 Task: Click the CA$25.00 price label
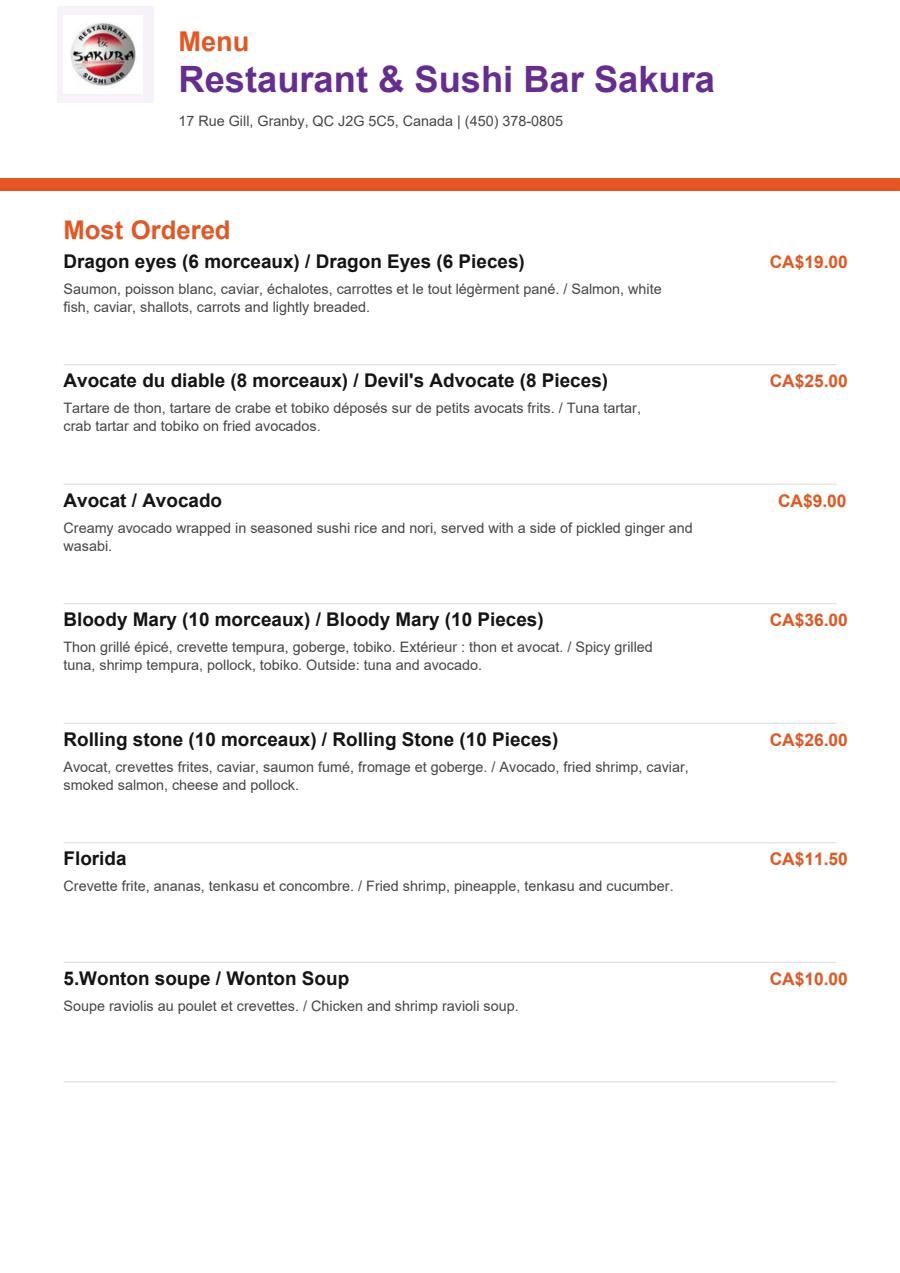[808, 381]
